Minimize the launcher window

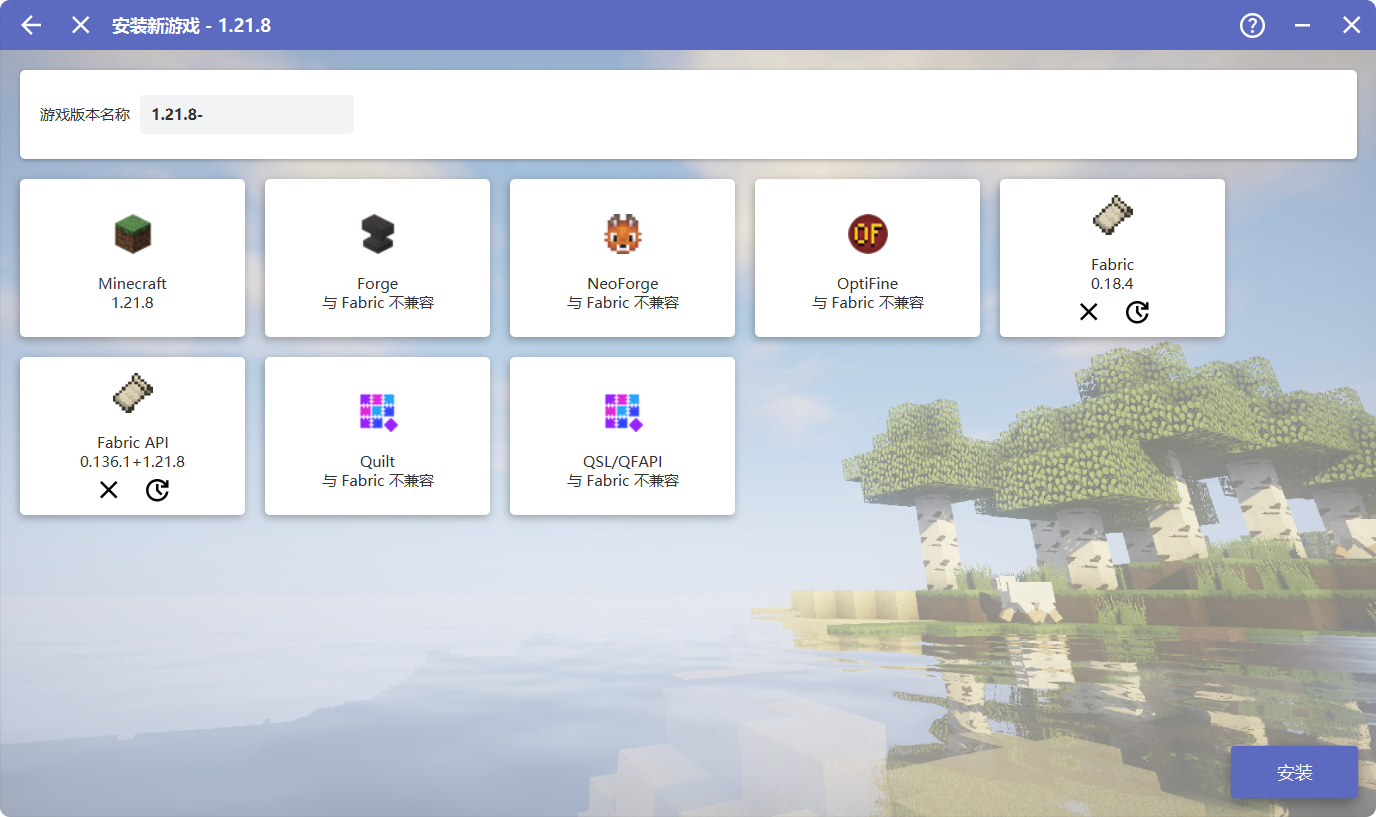[x=1302, y=25]
